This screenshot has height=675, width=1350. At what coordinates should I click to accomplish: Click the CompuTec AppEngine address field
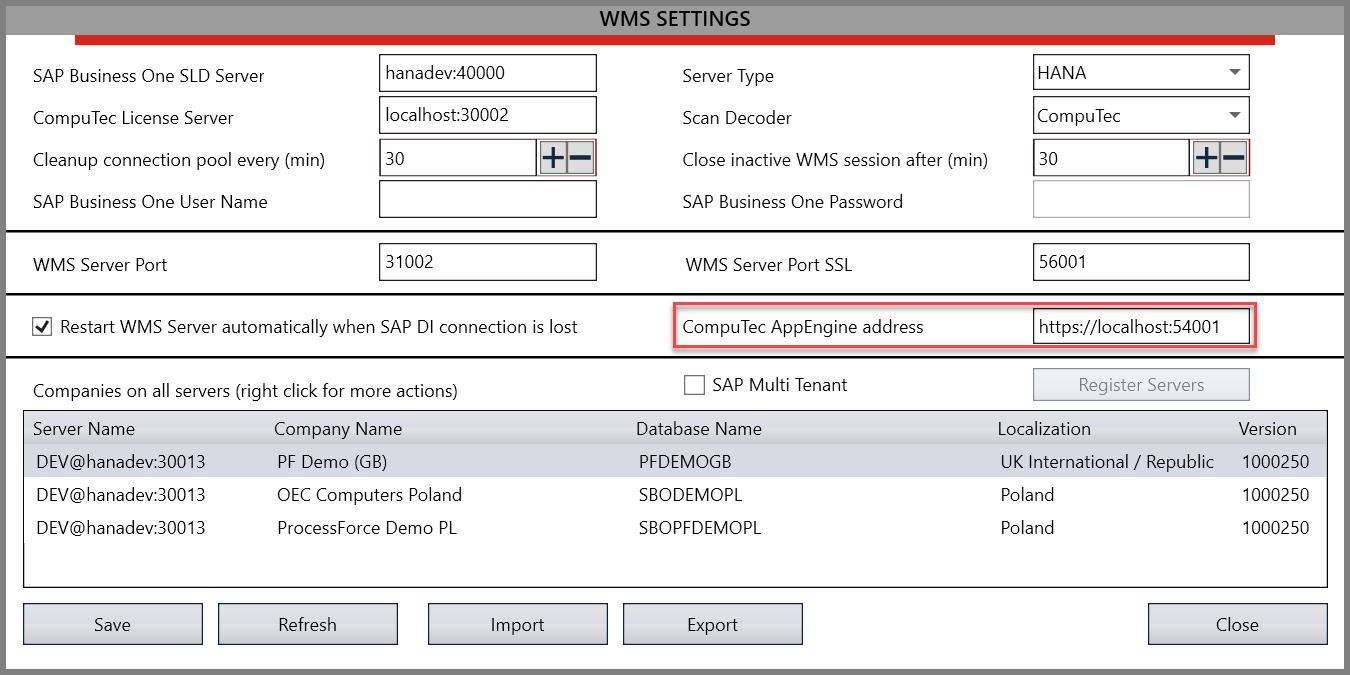point(1140,327)
